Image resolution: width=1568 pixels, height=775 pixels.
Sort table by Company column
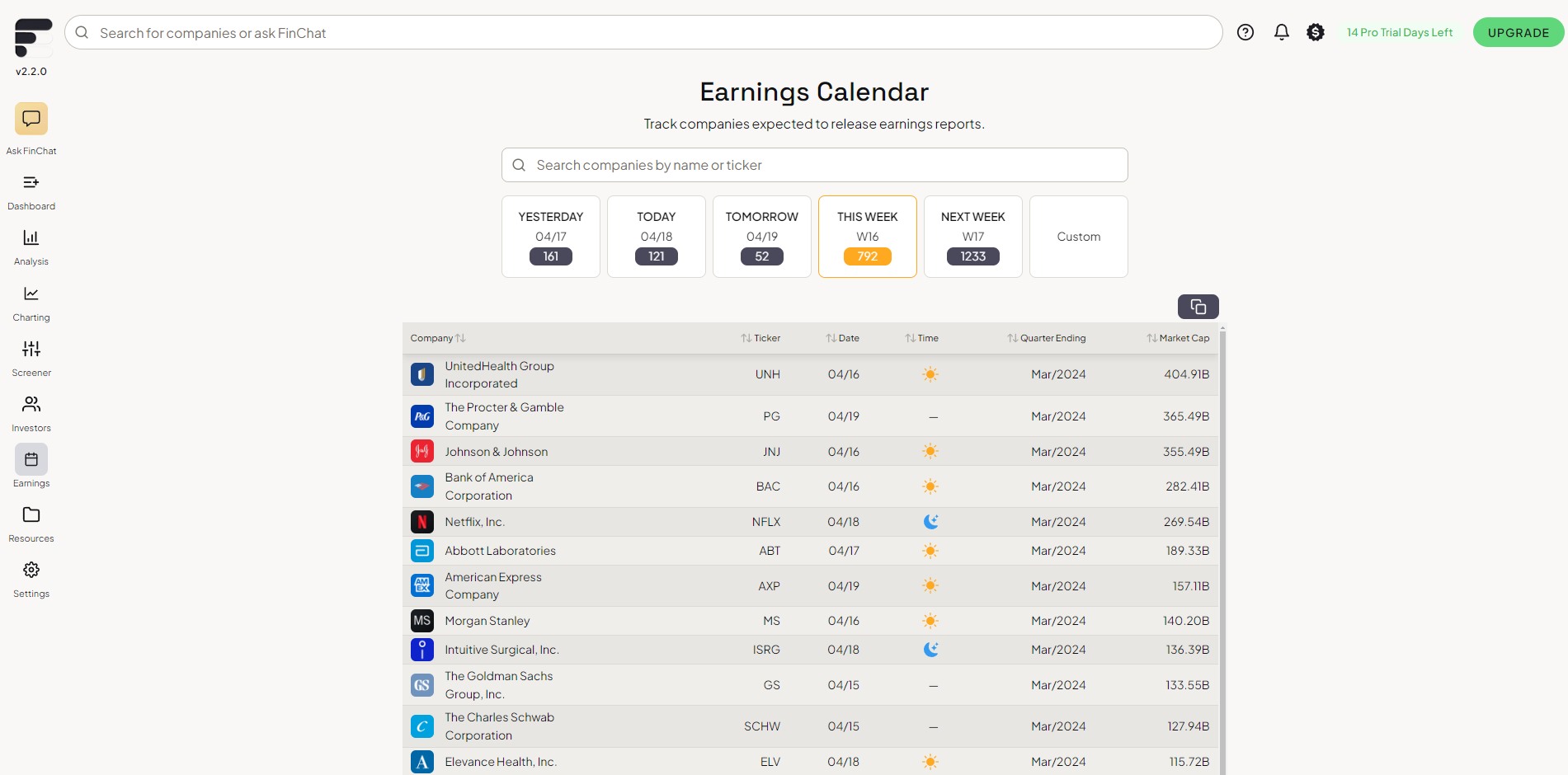coord(438,338)
